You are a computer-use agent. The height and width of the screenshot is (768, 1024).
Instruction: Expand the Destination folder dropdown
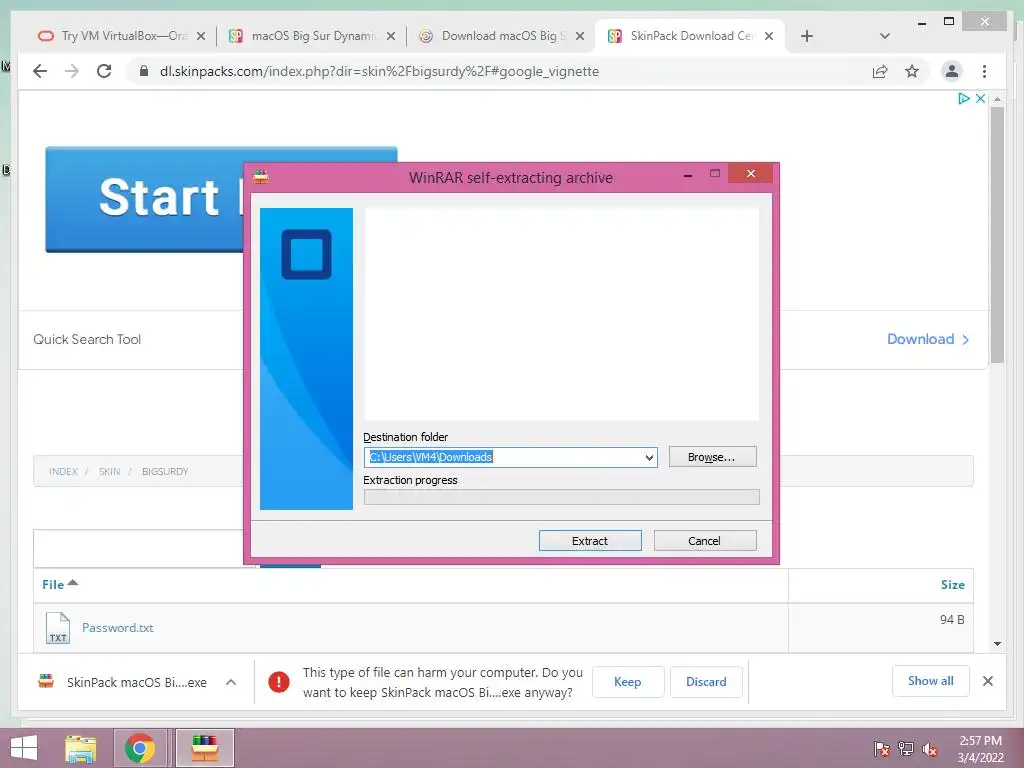point(649,457)
